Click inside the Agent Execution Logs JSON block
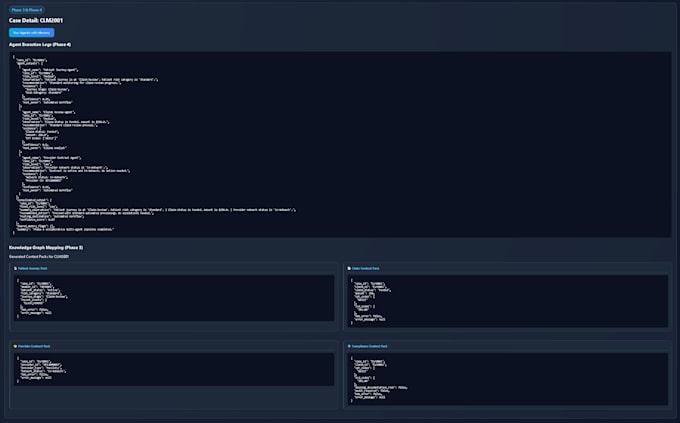Image resolution: width=680 pixels, height=423 pixels. coord(340,144)
